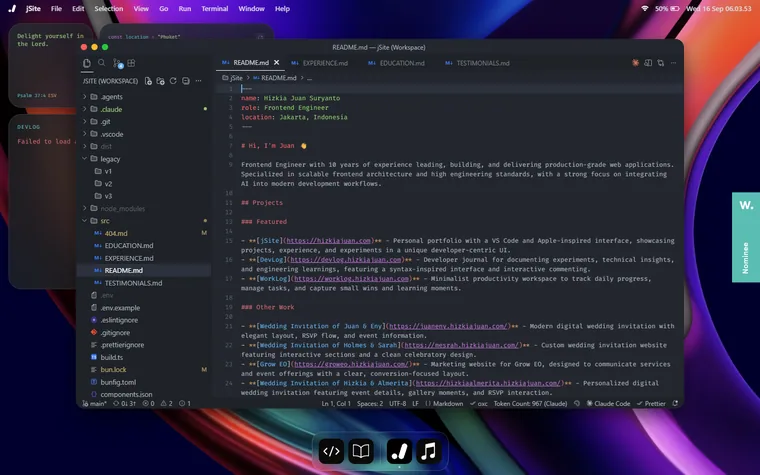The image size is (760, 475).
Task: Open explorer More Actions ellipsis menu
Action: pos(198,81)
